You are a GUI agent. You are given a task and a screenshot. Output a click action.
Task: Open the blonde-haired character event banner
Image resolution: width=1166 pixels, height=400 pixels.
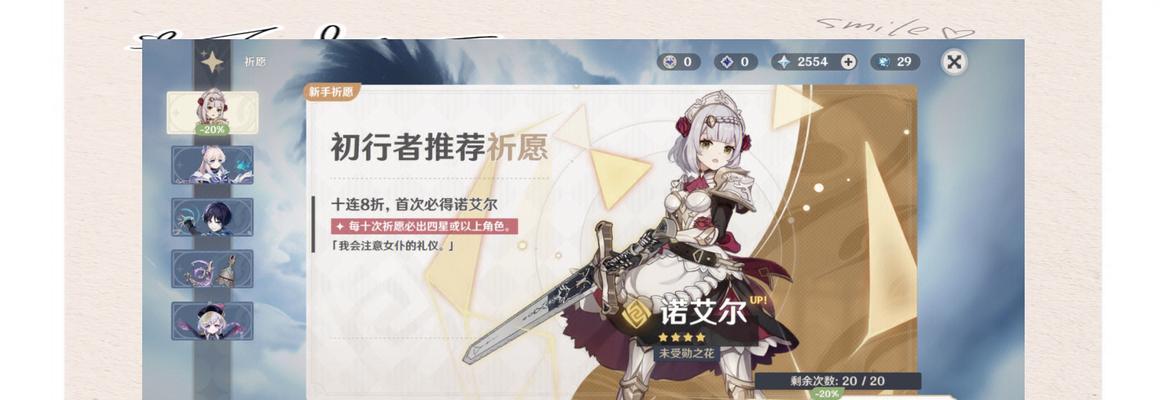tap(212, 164)
